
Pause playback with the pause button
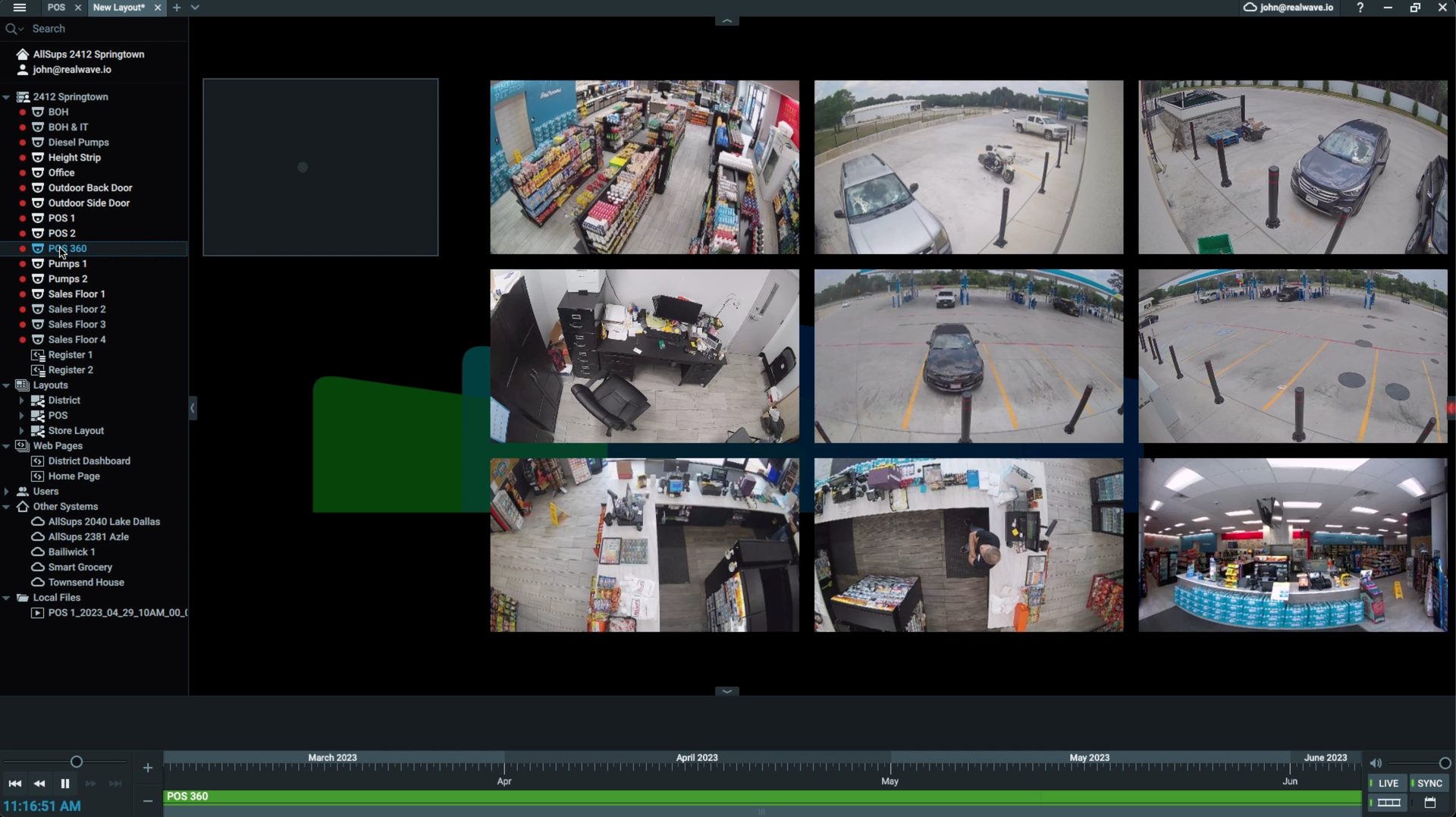tap(65, 784)
